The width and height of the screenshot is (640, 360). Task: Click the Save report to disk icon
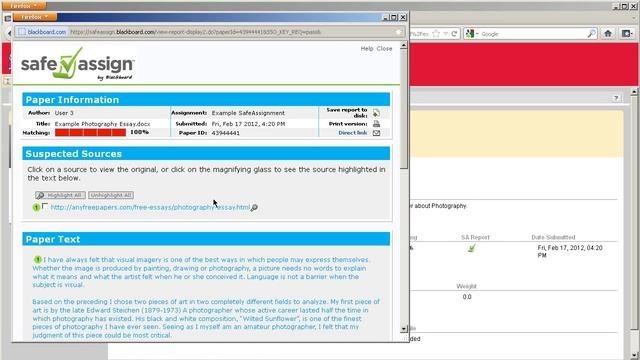point(376,113)
